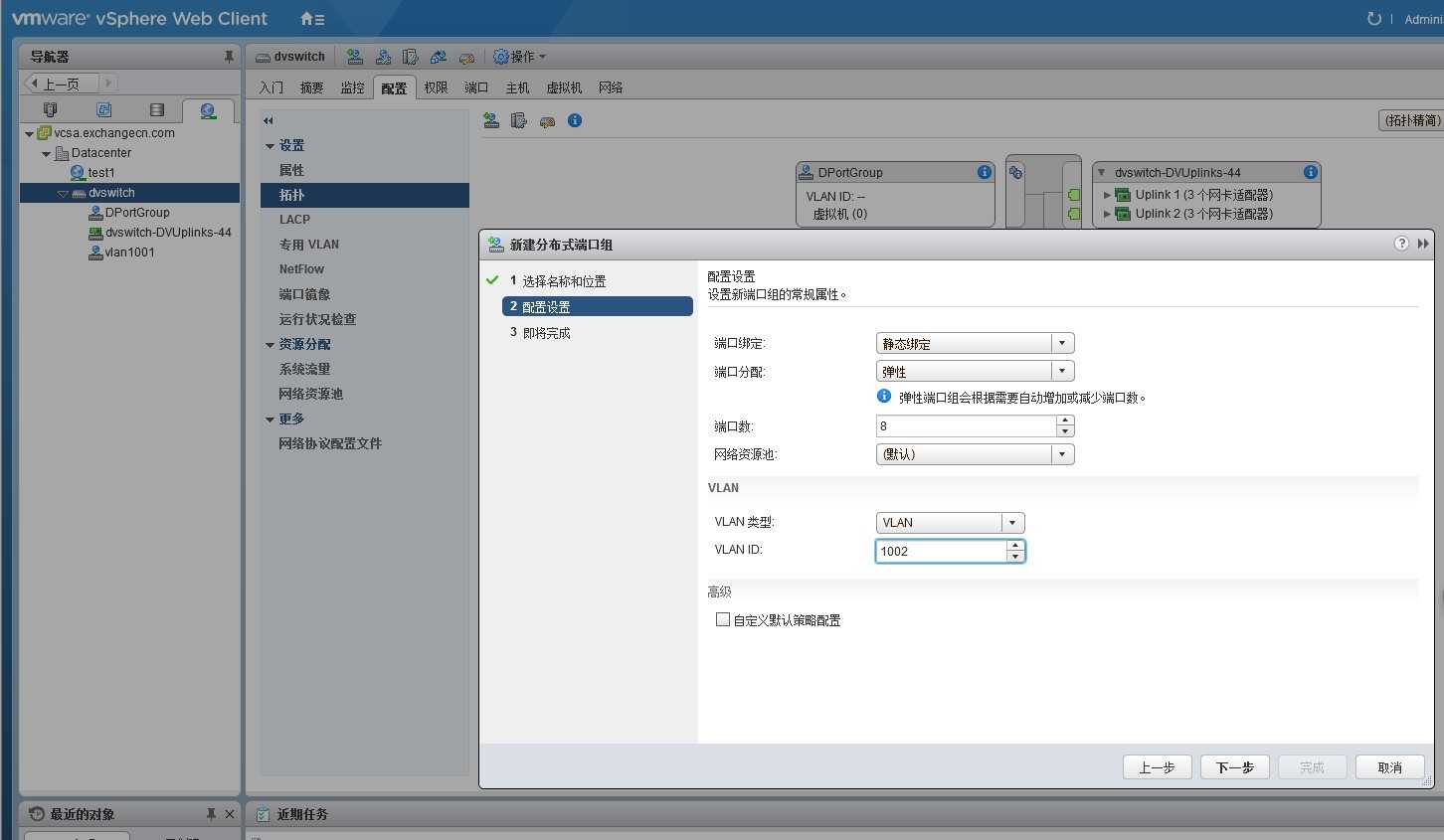Enable customize default policies configuration checkbox
Screen dimensions: 1444x840
tap(723, 619)
